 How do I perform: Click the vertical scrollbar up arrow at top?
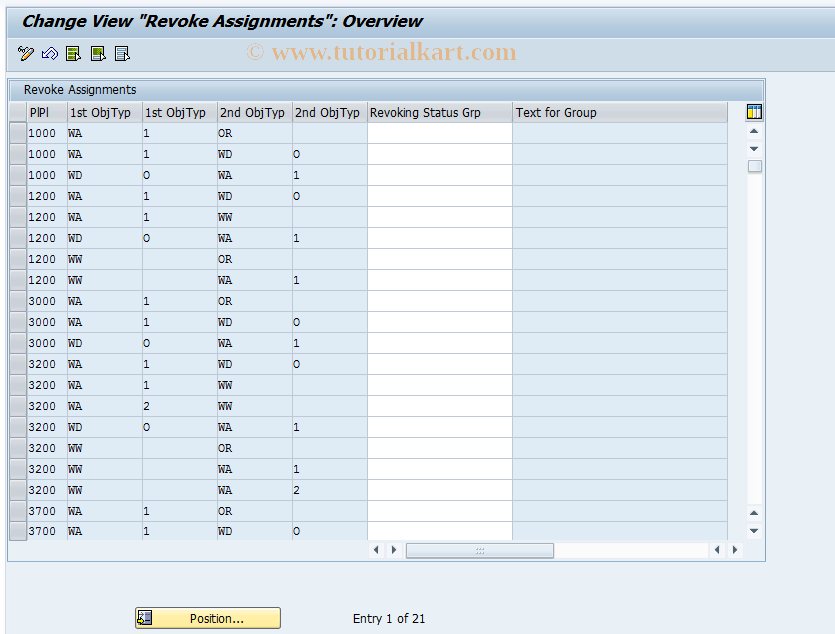tap(754, 131)
